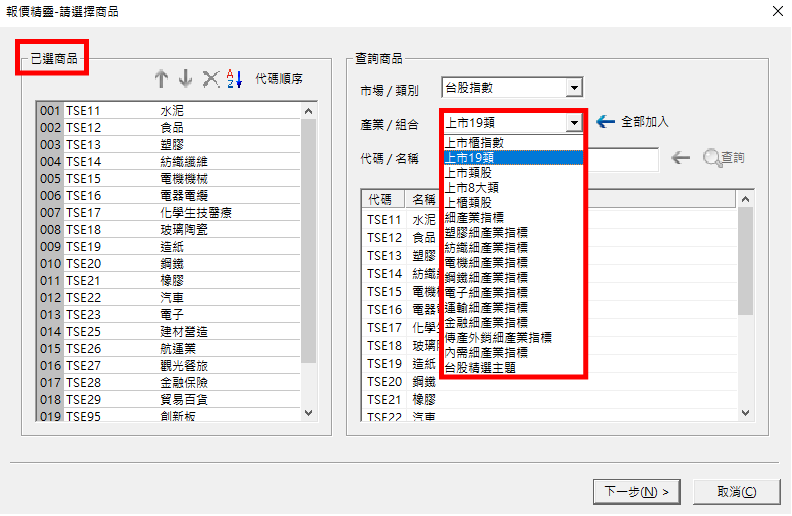Click the blue arrow beside 全部加入
The width and height of the screenshot is (792, 516).
(x=605, y=122)
